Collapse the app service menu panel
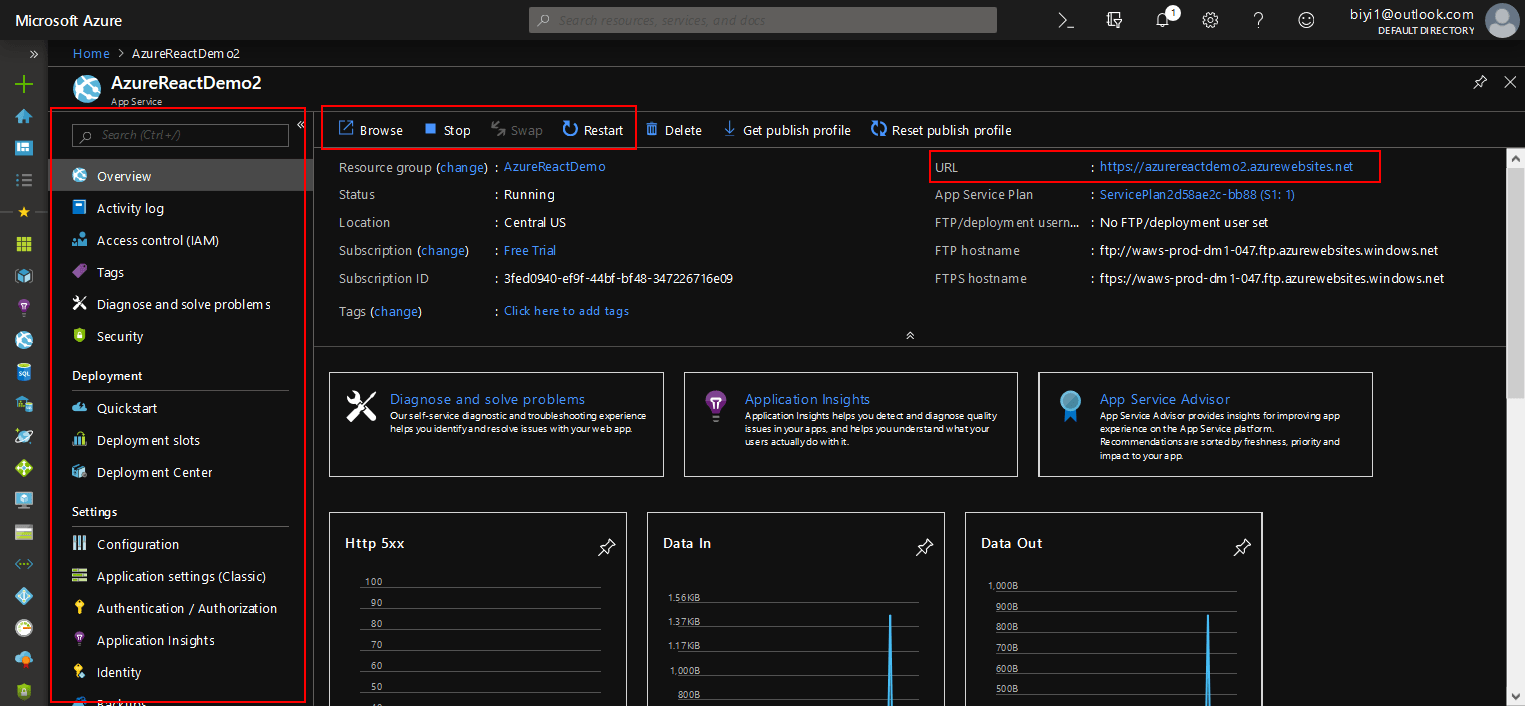Viewport: 1525px width, 706px height. click(x=299, y=125)
